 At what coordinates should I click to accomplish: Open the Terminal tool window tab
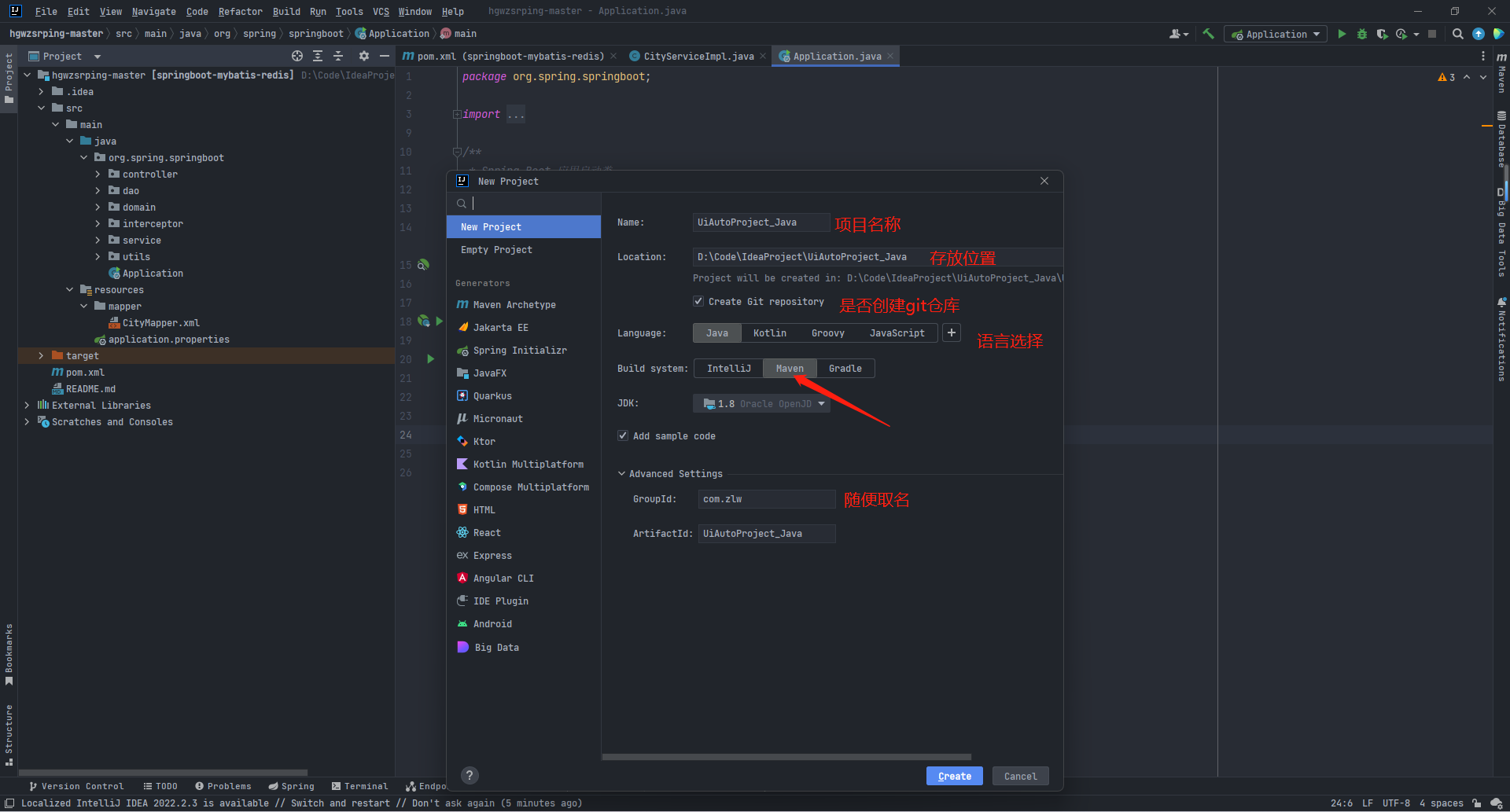tap(360, 786)
